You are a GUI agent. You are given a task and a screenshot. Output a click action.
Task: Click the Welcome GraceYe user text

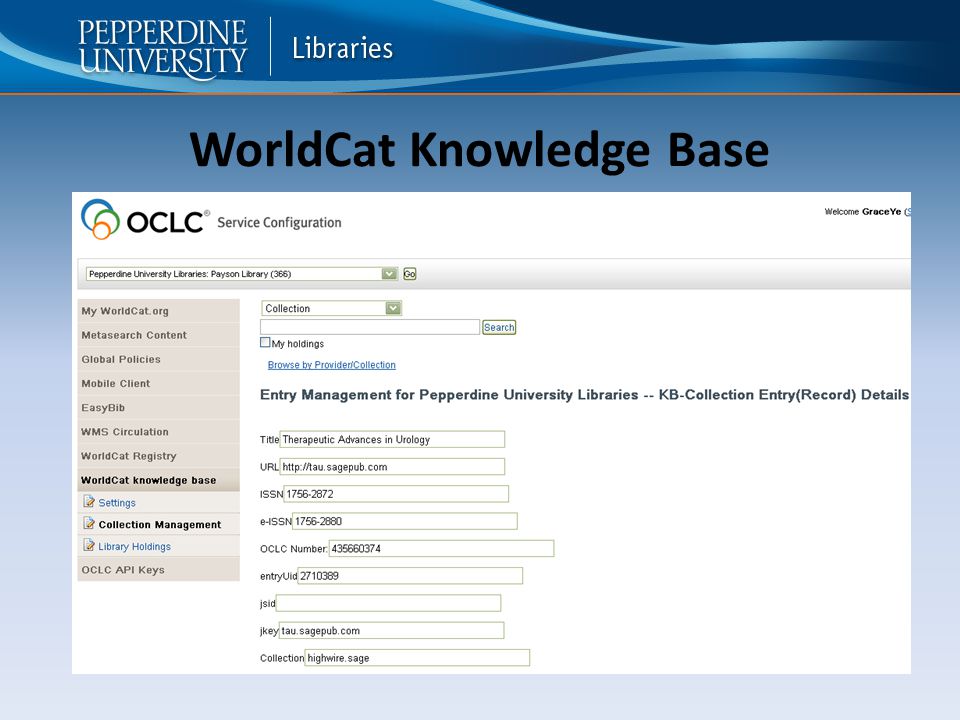point(863,212)
